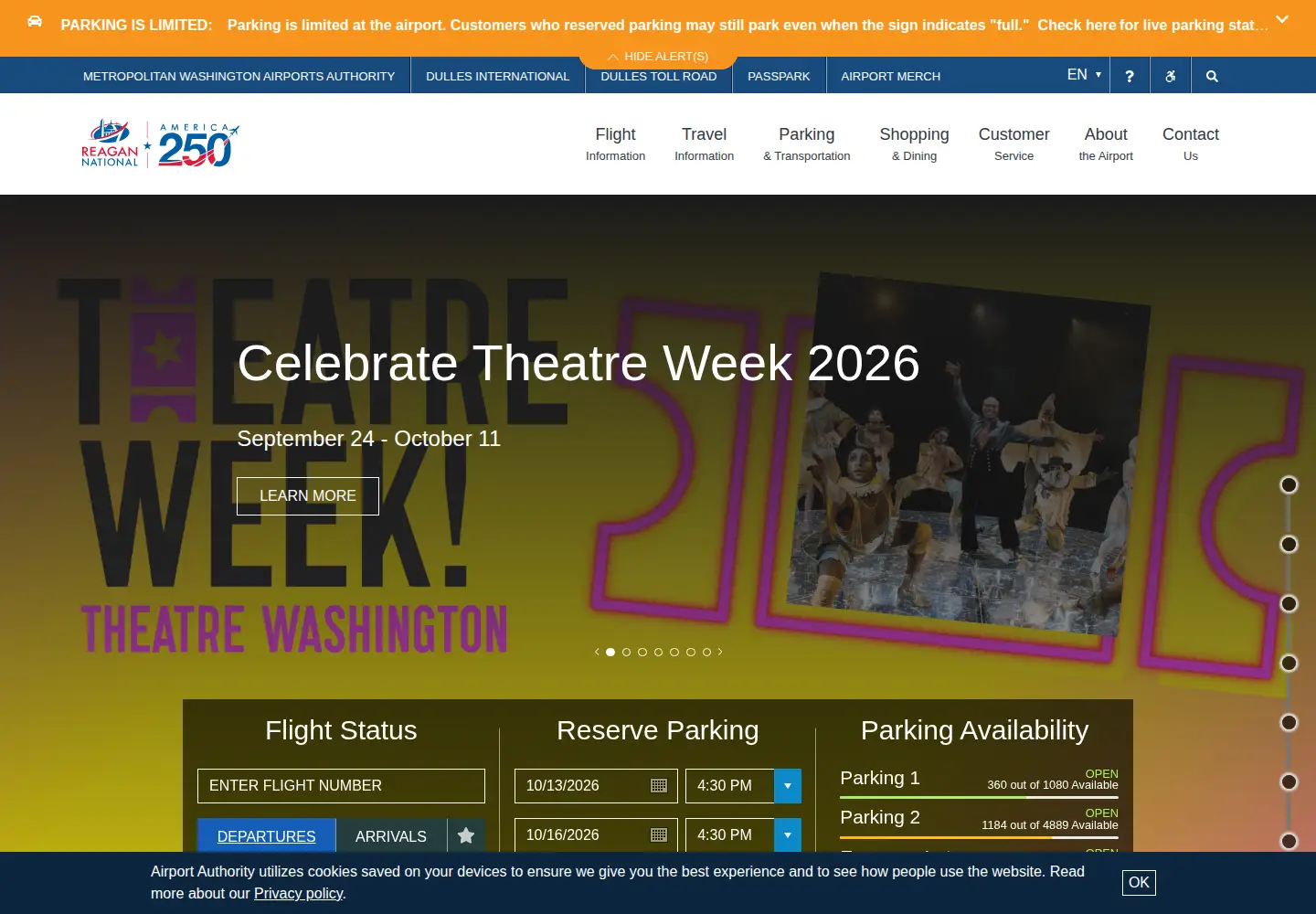Click the Parking 2 availability bar
Viewport: 1316px width, 914px height.
tap(979, 836)
